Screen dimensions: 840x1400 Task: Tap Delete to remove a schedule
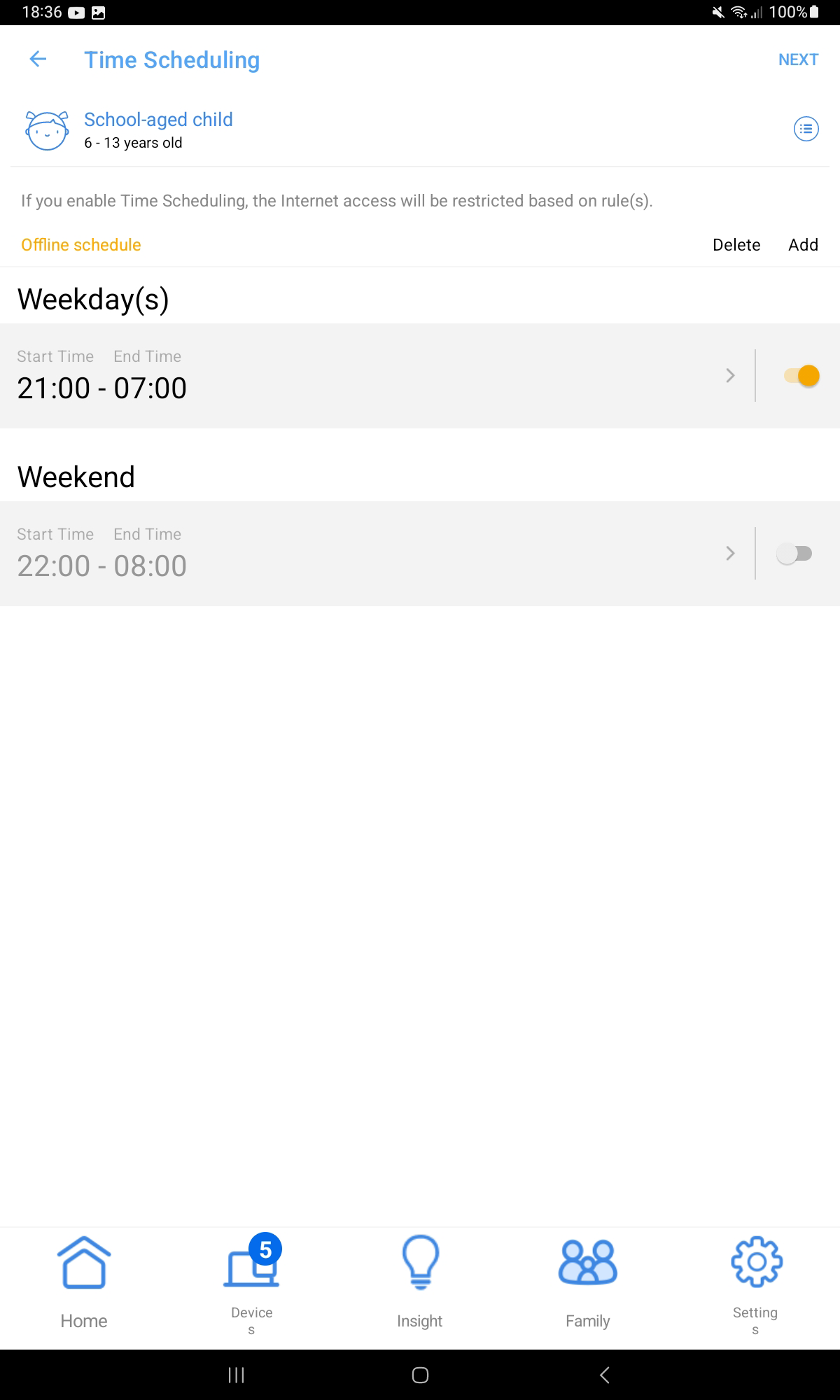point(736,245)
